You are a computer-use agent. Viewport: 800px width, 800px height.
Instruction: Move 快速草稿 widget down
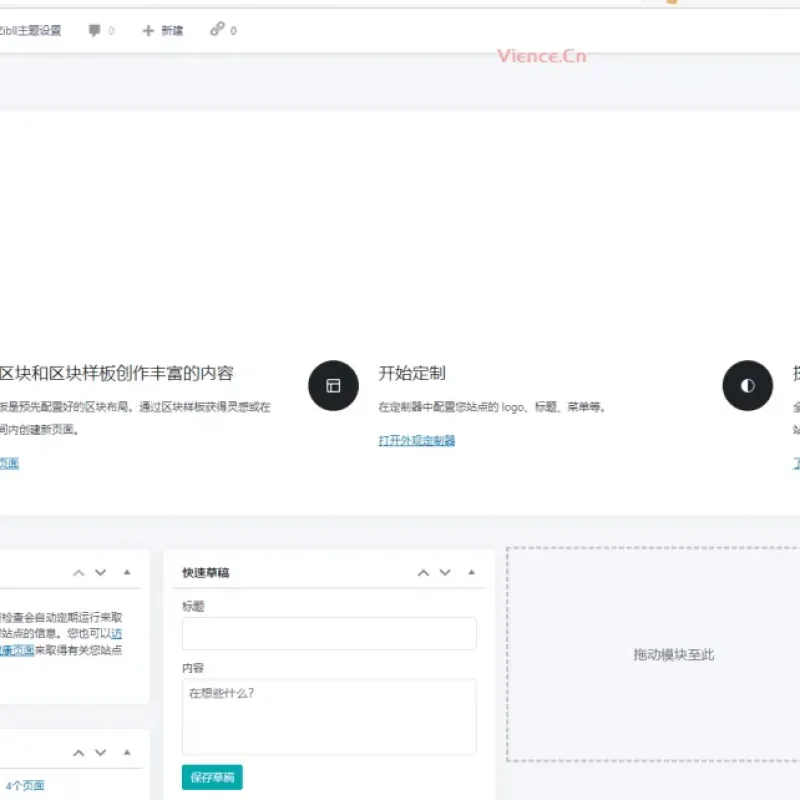[445, 572]
